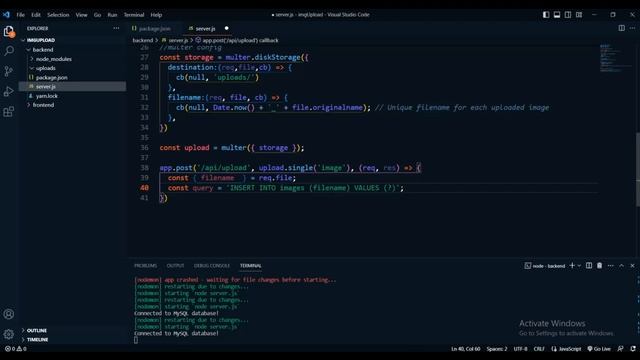Open the Manage gear icon
Viewport: 640px width, 360px height.
9,334
